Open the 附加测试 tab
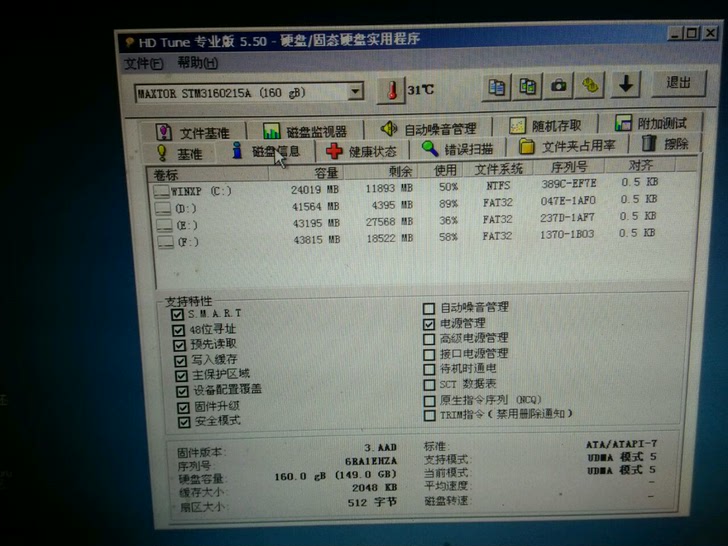This screenshot has height=546, width=728. 651,123
